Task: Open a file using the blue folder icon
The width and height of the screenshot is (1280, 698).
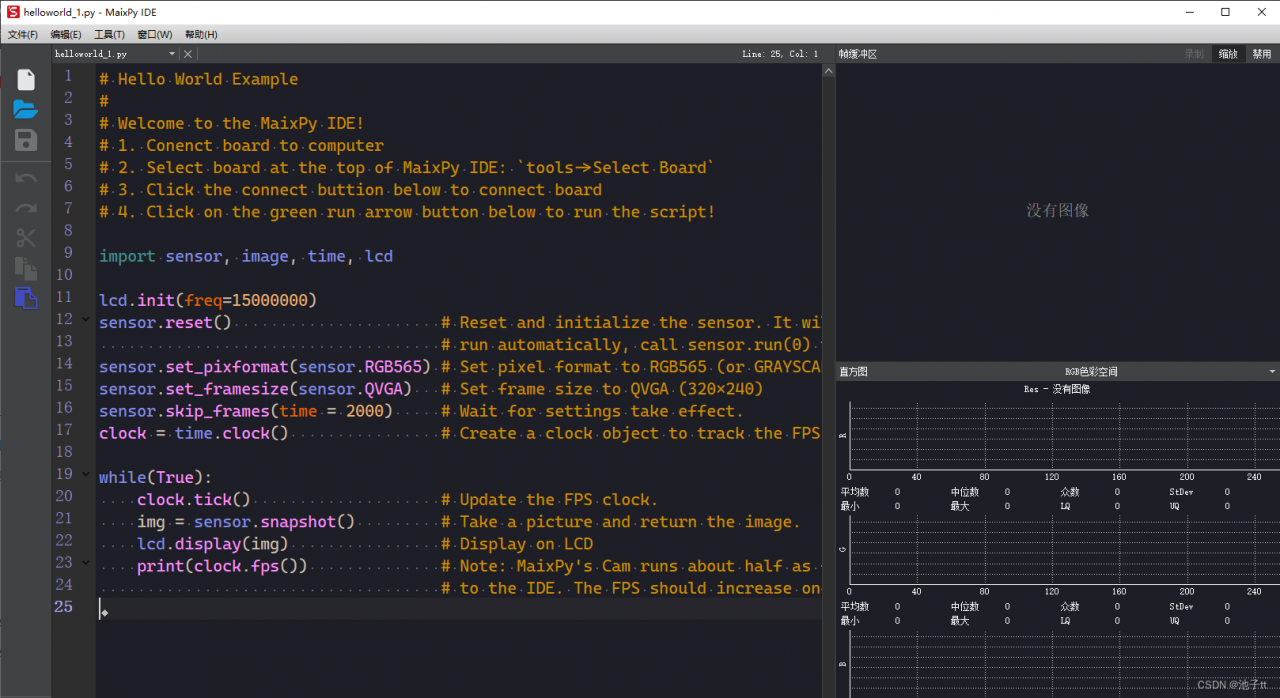Action: point(26,109)
